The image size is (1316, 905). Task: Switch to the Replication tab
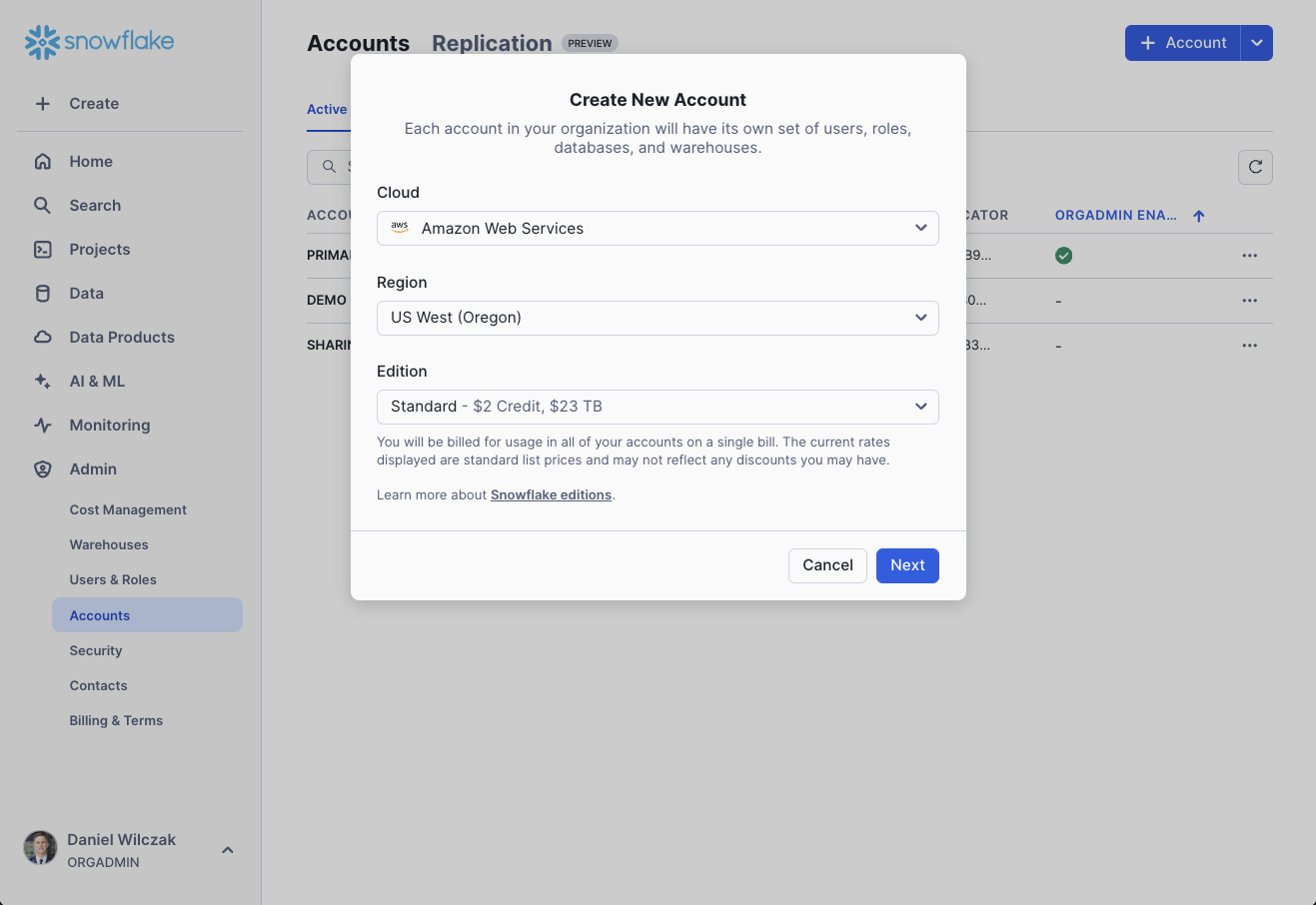point(492,44)
